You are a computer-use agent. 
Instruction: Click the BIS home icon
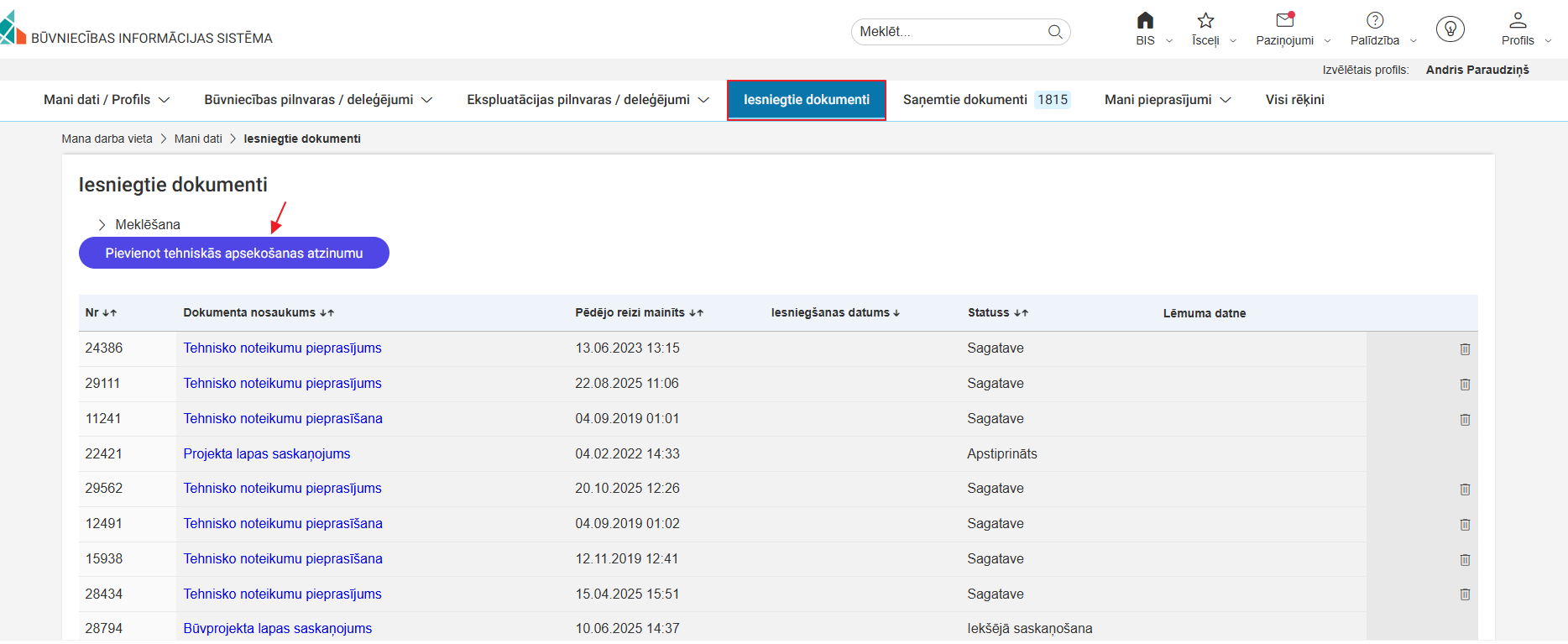tap(1145, 21)
